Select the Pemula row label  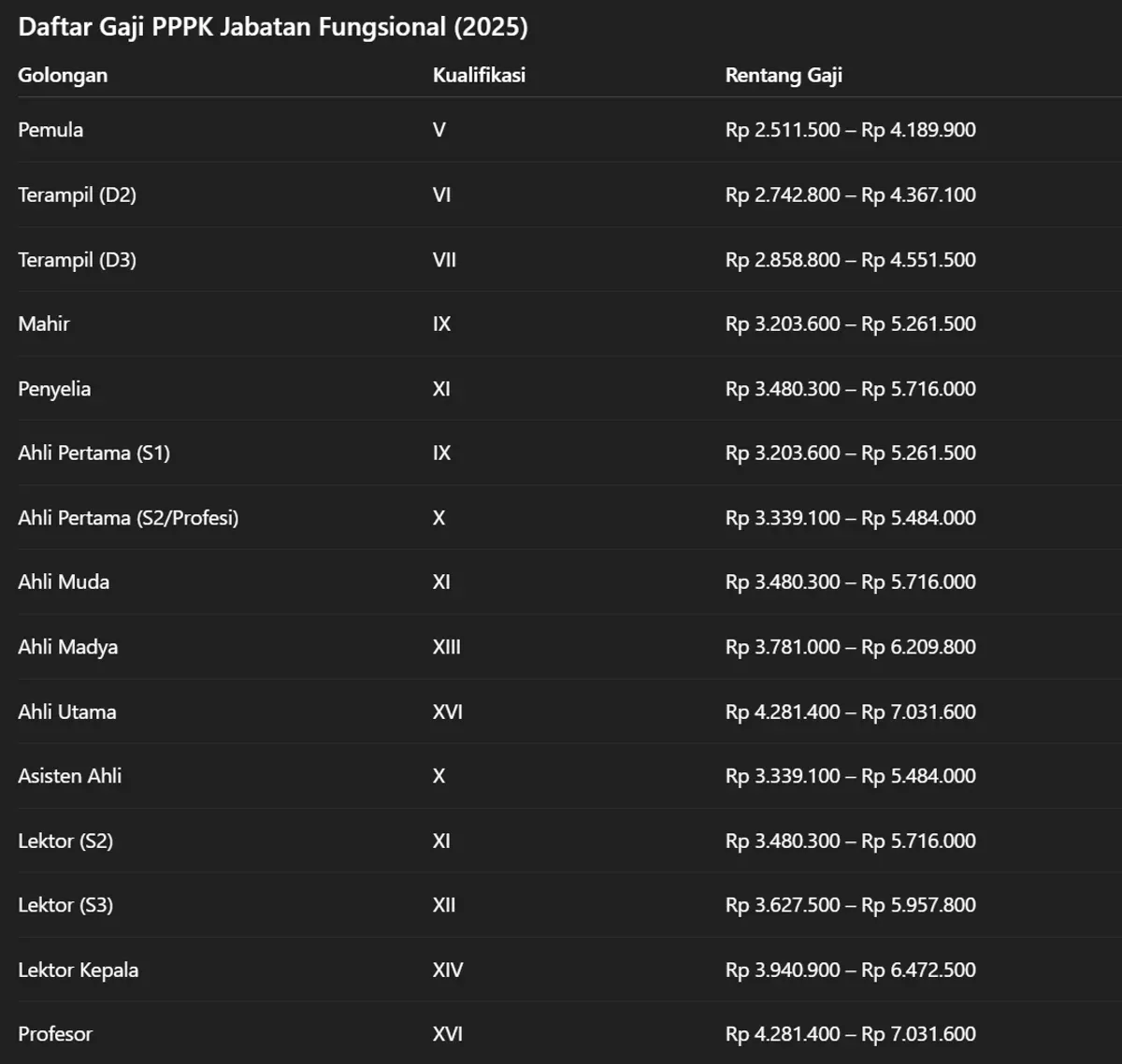coord(50,130)
